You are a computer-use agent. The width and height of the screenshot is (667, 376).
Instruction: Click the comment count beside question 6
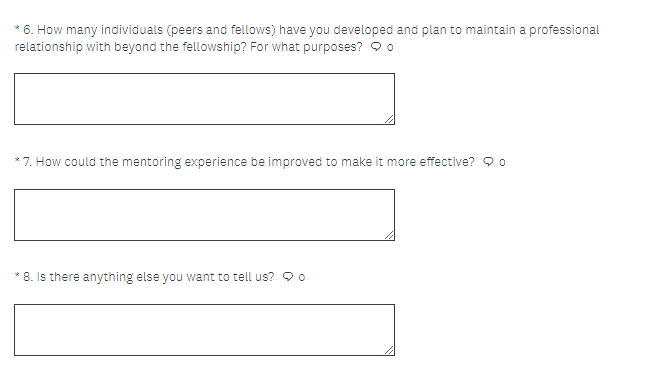click(x=390, y=47)
